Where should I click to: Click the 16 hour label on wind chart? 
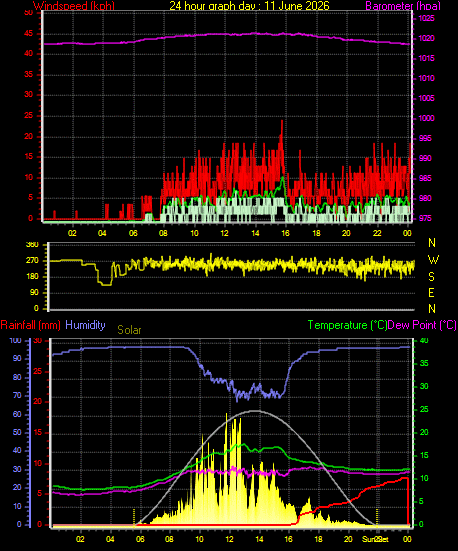(x=285, y=233)
